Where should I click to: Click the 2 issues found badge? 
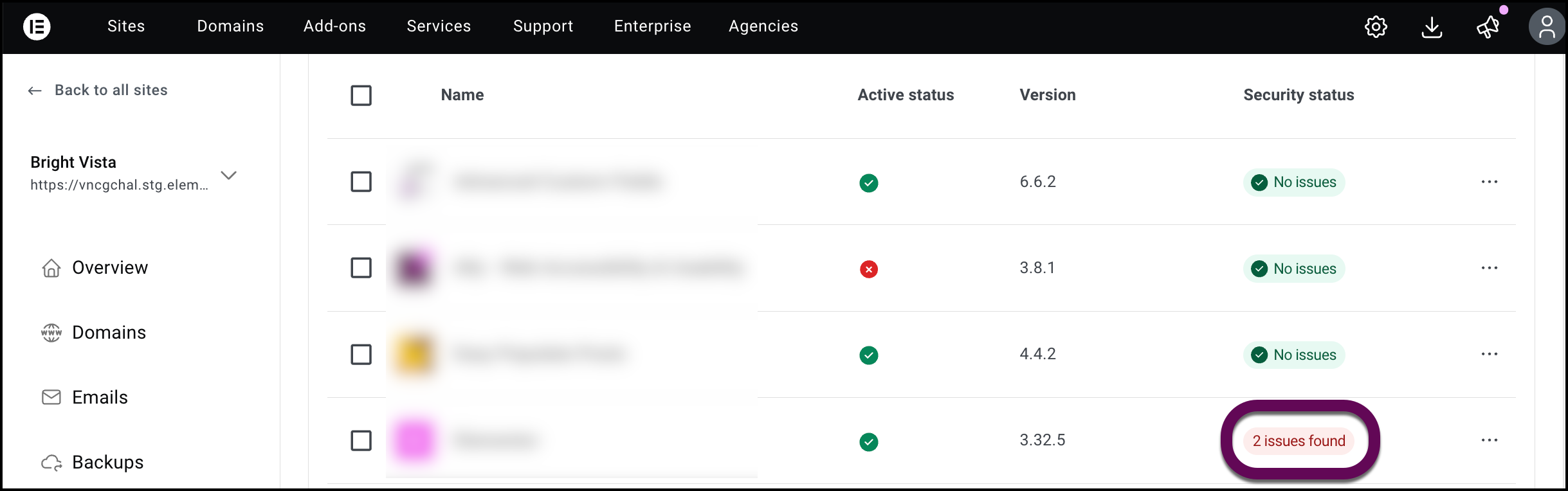click(x=1299, y=441)
